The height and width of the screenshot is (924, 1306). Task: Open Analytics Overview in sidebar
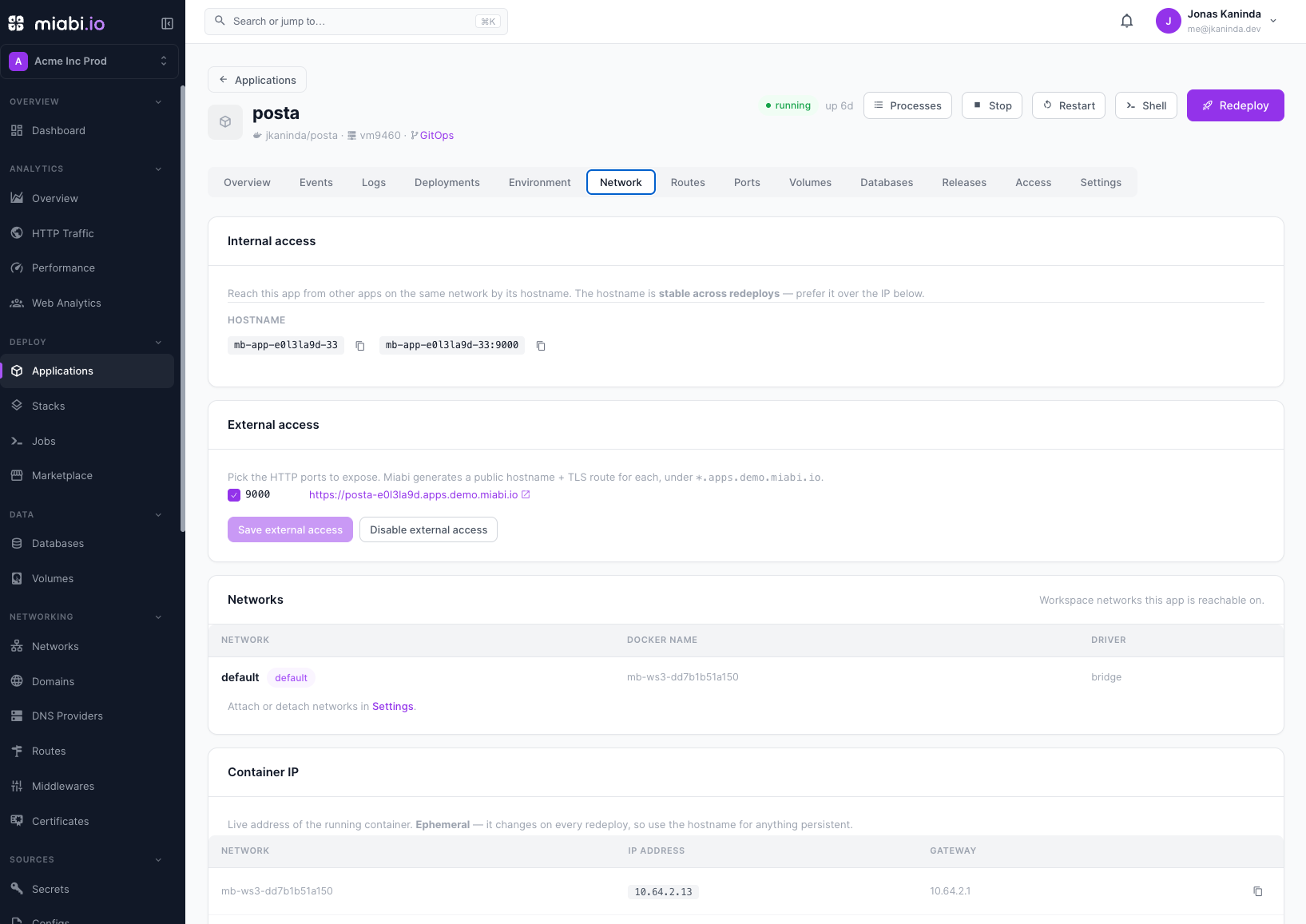point(87,198)
